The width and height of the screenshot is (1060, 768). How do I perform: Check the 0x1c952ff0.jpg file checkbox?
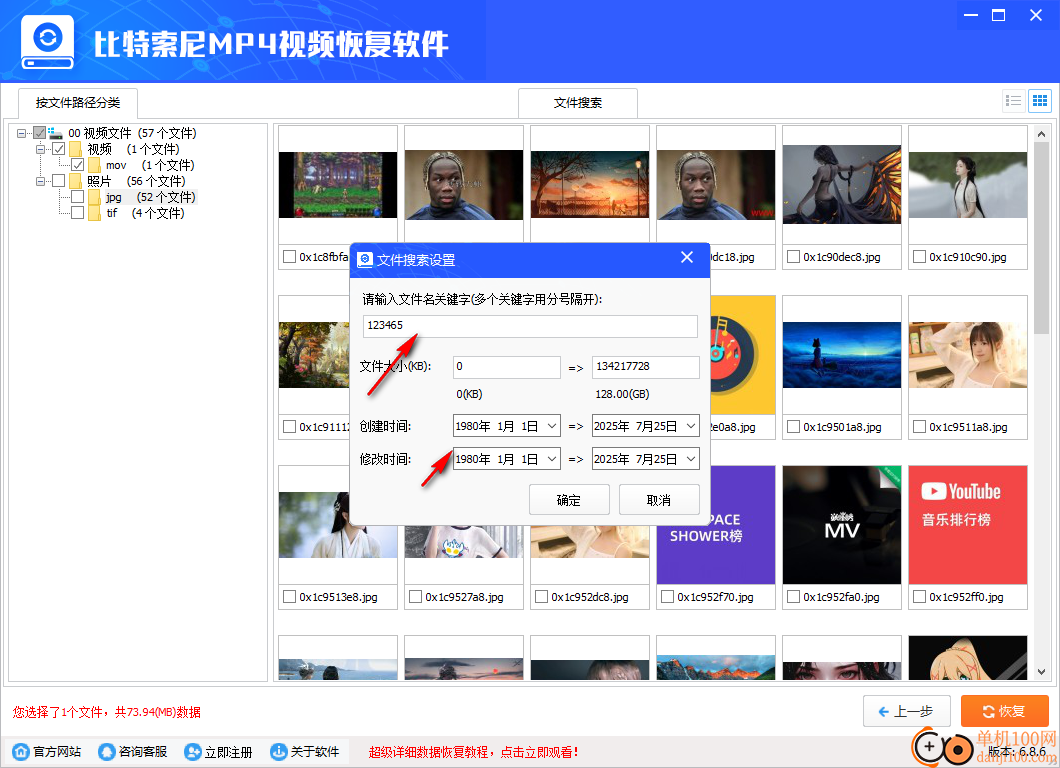click(919, 596)
